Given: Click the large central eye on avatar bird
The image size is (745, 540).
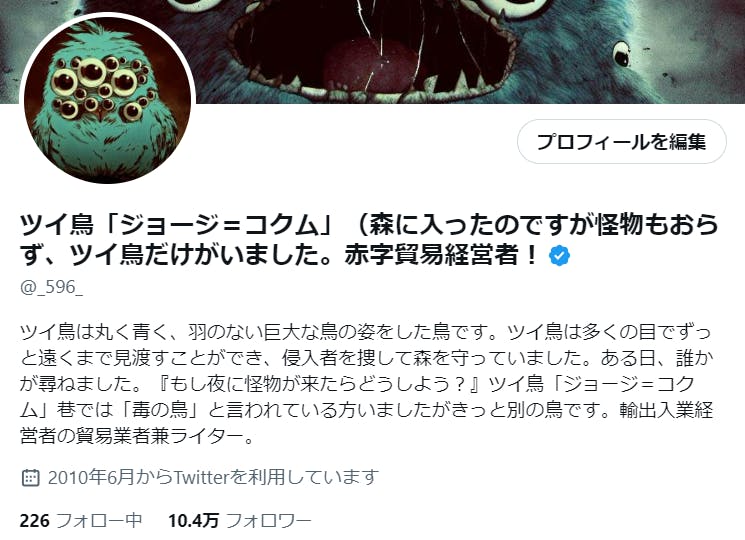Looking at the screenshot, I should tap(92, 72).
